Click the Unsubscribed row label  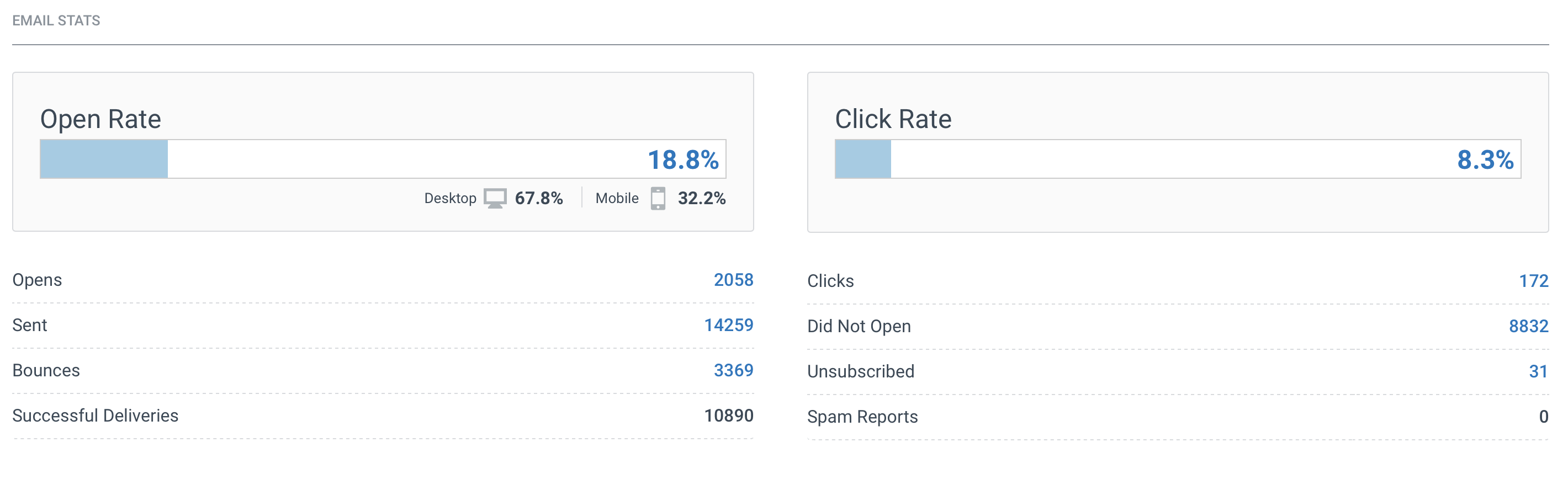[x=860, y=371]
